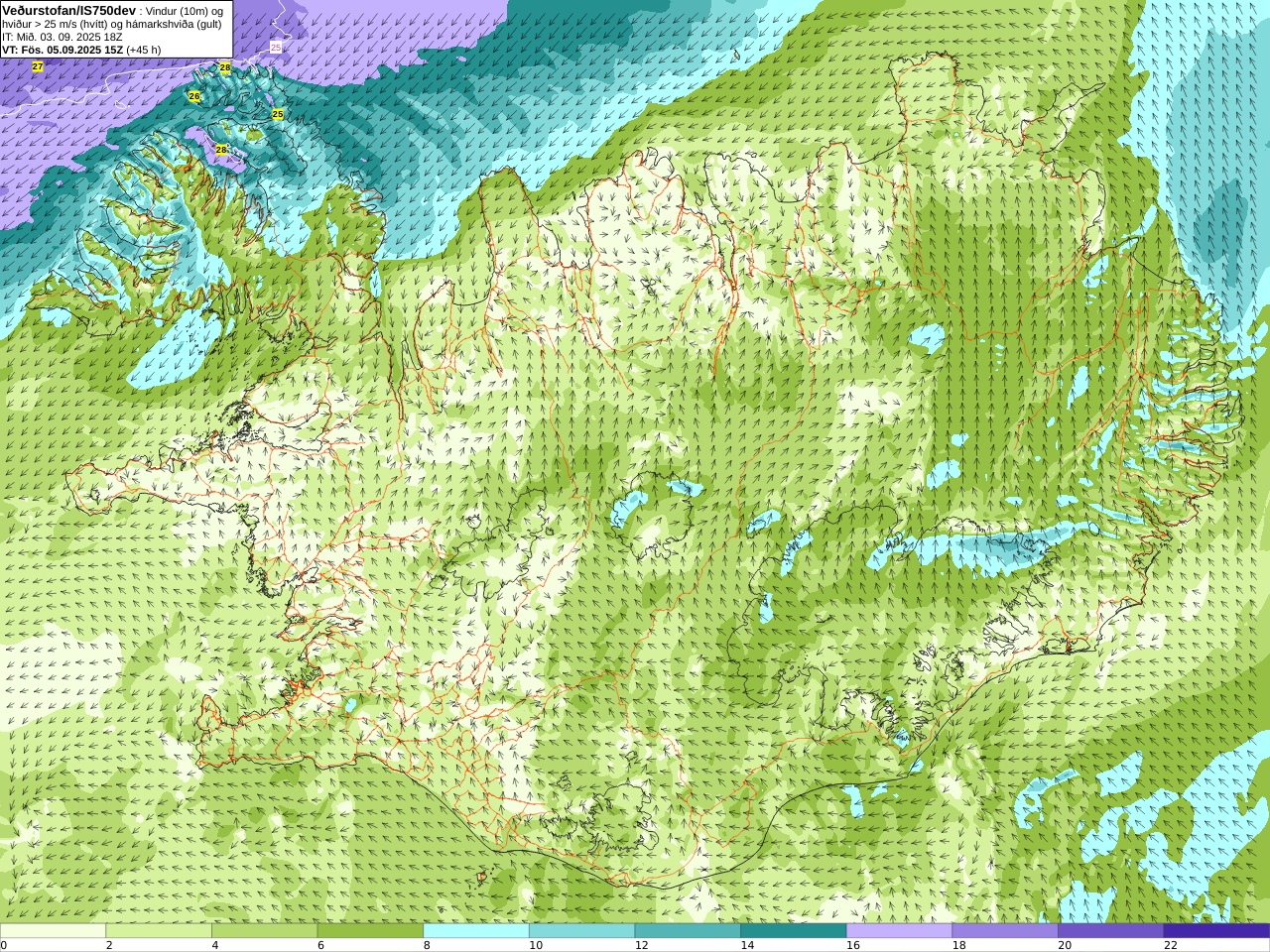
Task: Click the initial time 'IT: Mið. 03. 09. 2025 18Z'
Action: click(63, 37)
